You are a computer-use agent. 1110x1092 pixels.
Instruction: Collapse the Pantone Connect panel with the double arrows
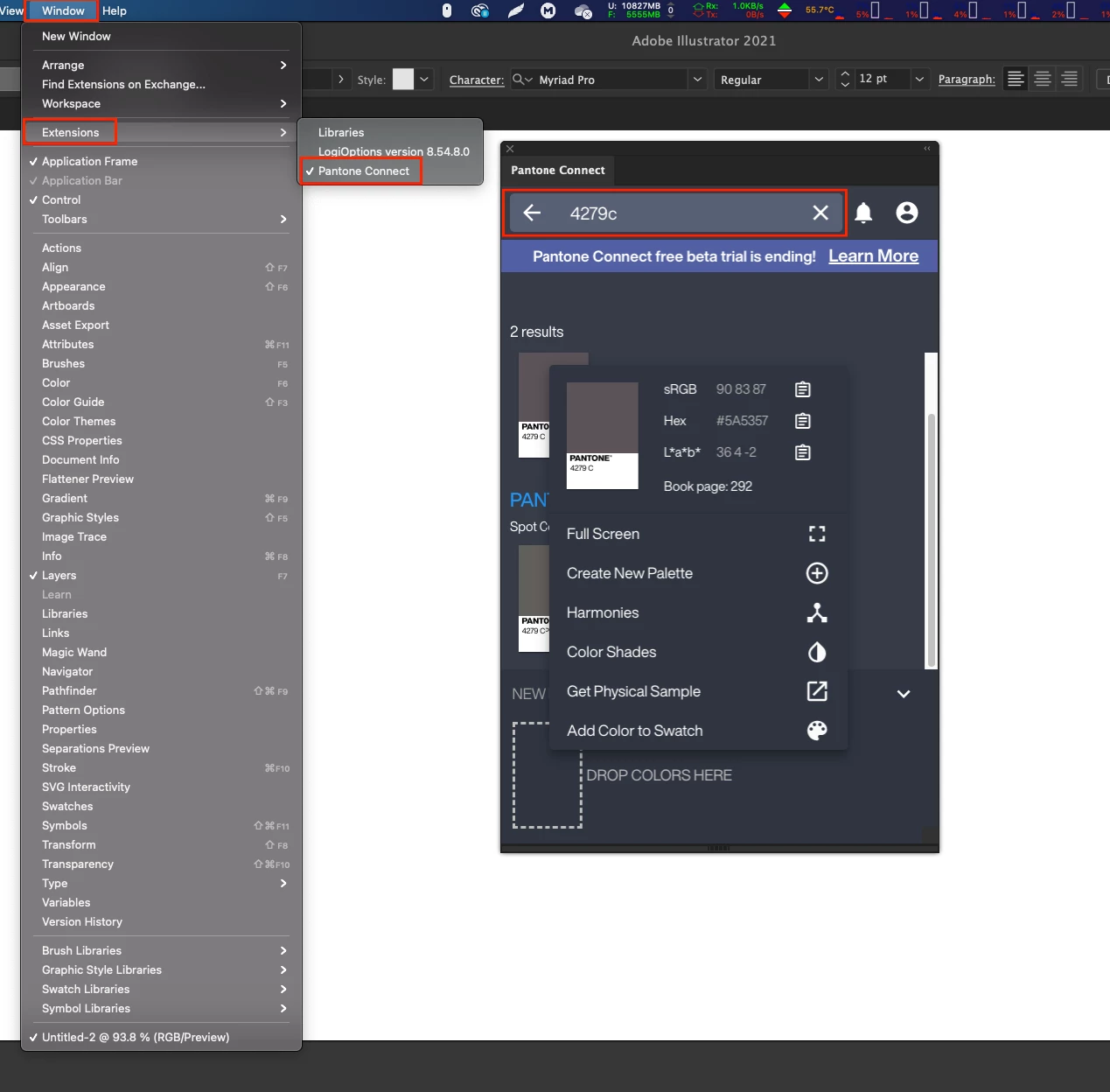927,149
